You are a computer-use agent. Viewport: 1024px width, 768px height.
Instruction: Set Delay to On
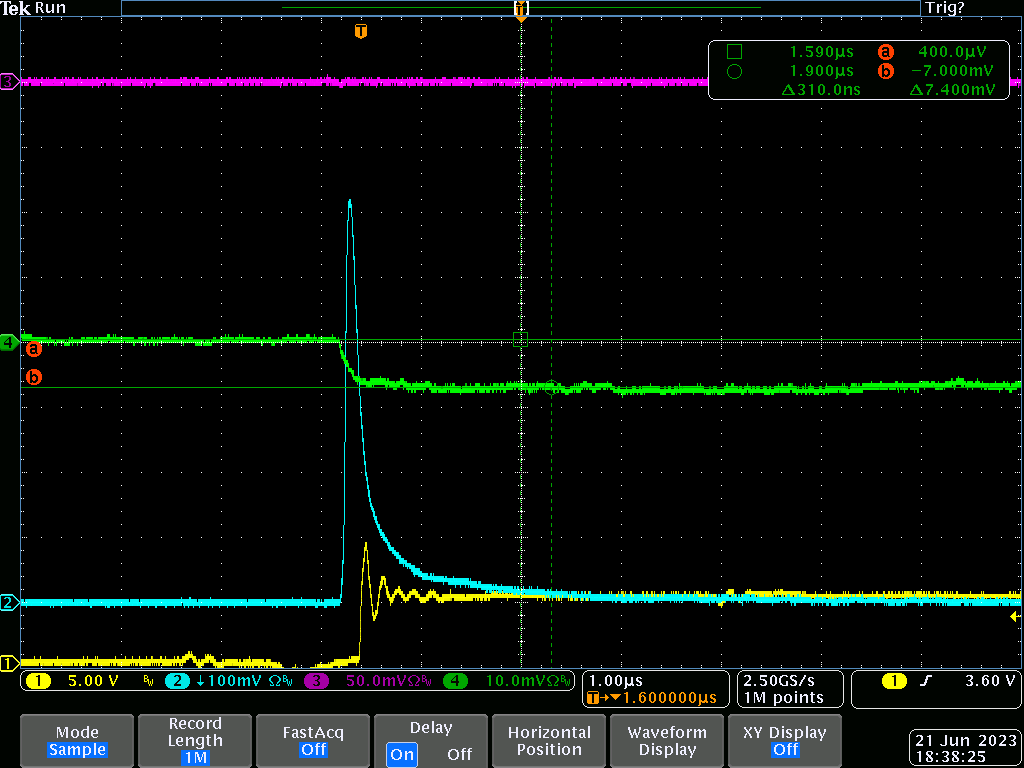click(x=402, y=754)
